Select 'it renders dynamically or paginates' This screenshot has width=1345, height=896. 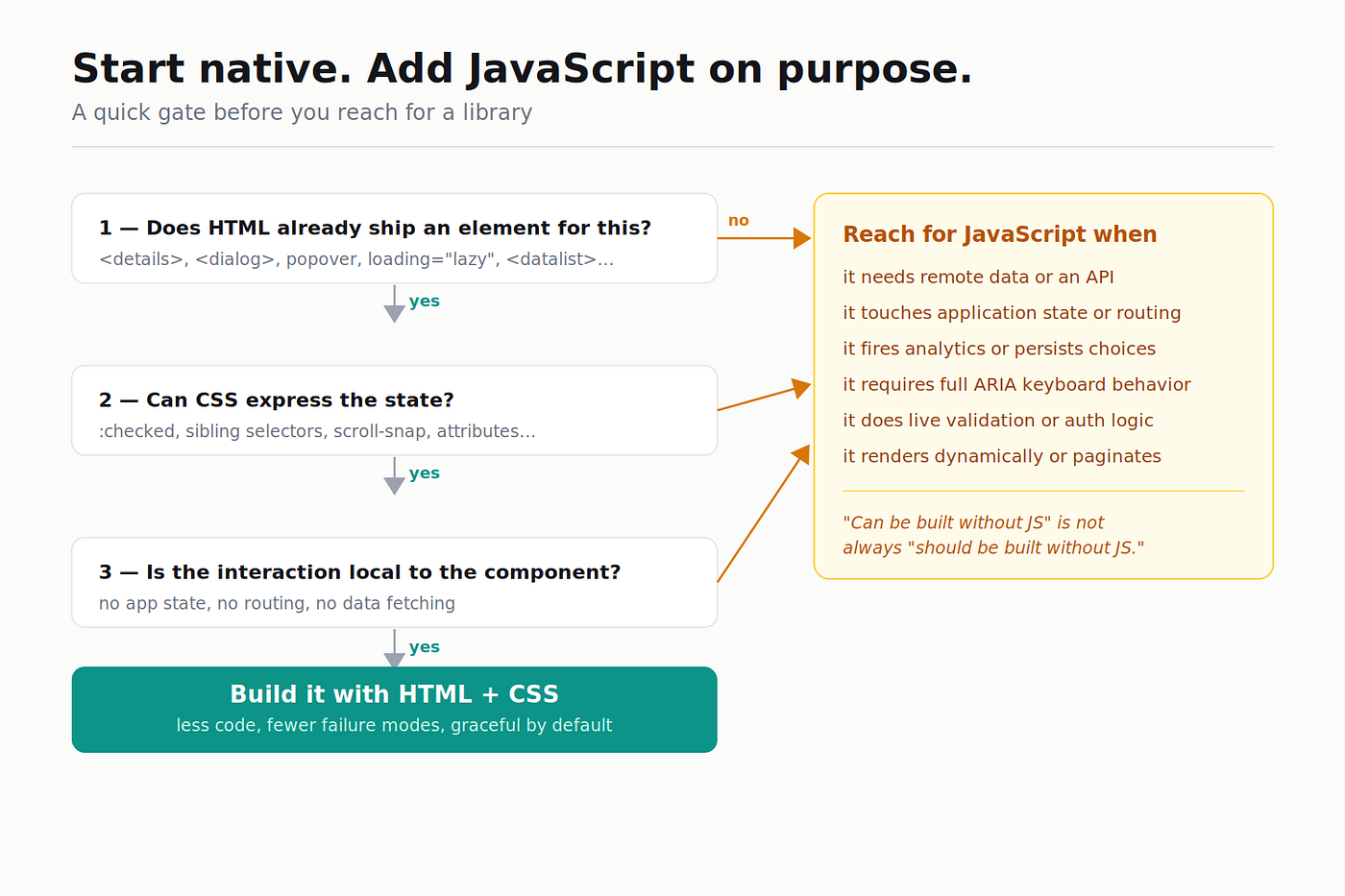[1002, 456]
